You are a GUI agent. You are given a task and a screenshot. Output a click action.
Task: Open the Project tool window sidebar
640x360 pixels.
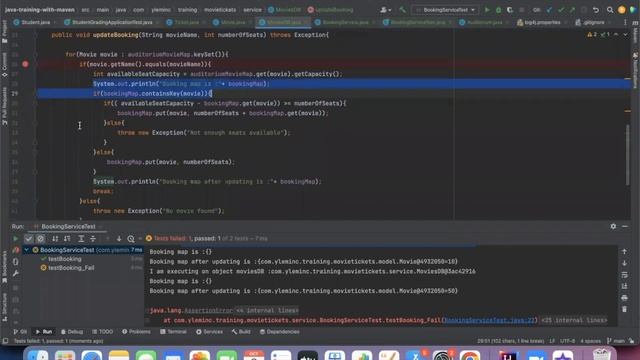click(4, 32)
